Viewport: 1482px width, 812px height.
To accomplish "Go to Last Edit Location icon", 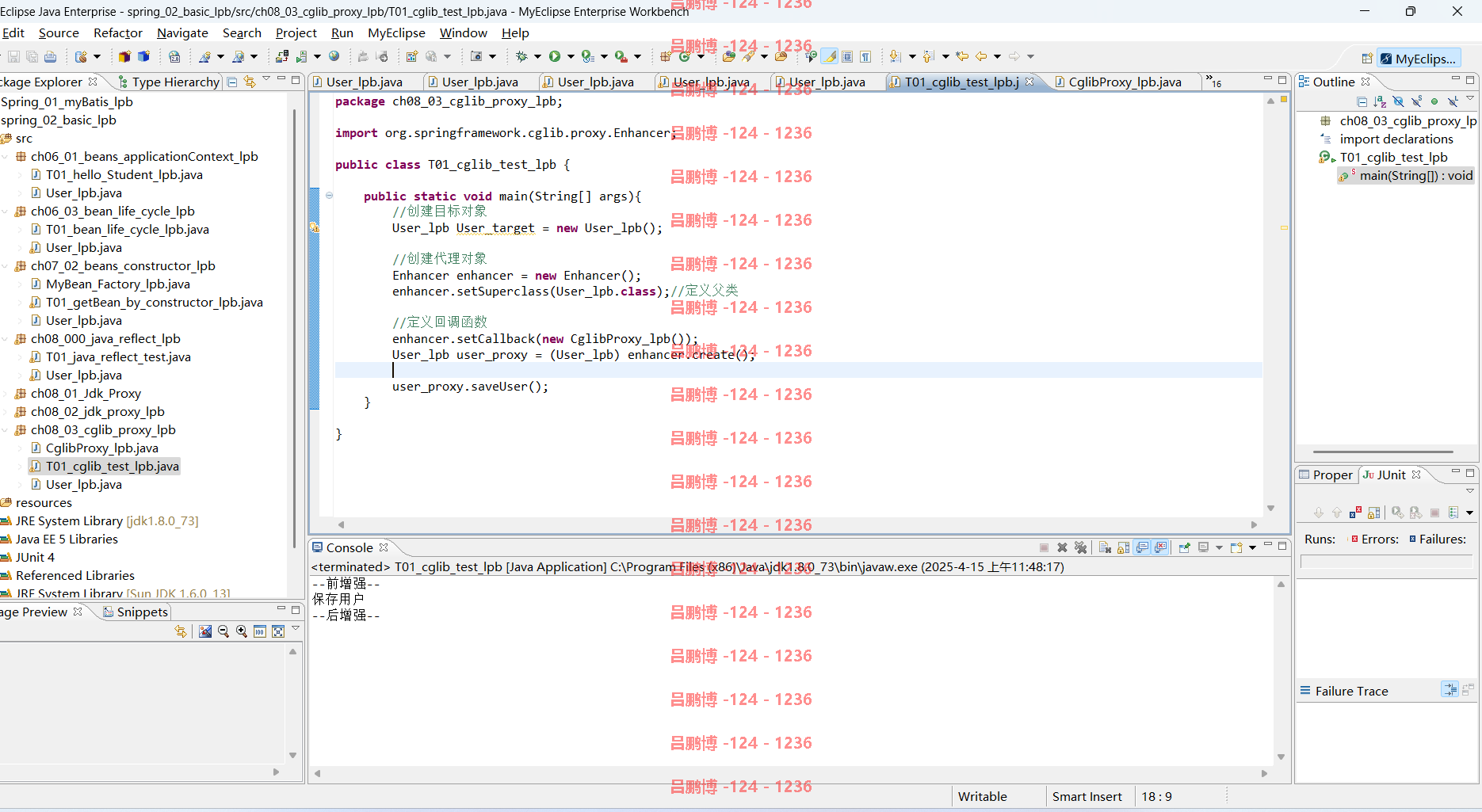I will pos(962,56).
